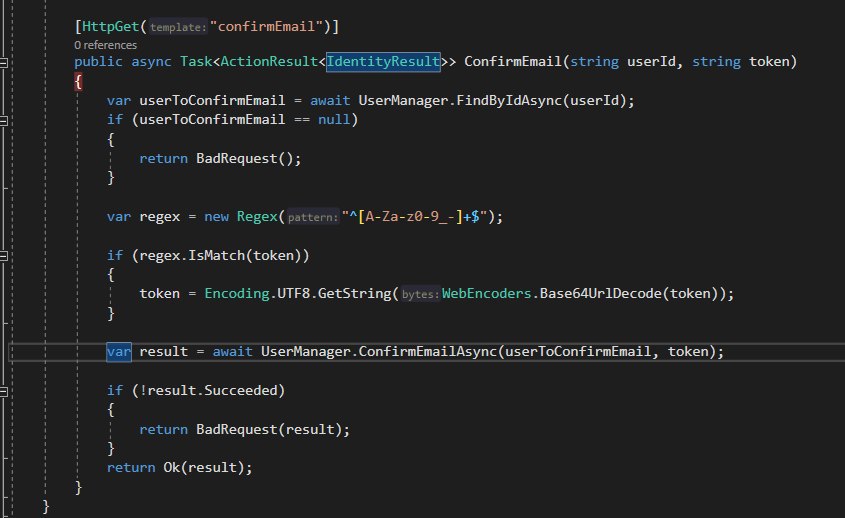The height and width of the screenshot is (518, 845).
Task: Click the FindByIdAsync method call
Action: 509,101
